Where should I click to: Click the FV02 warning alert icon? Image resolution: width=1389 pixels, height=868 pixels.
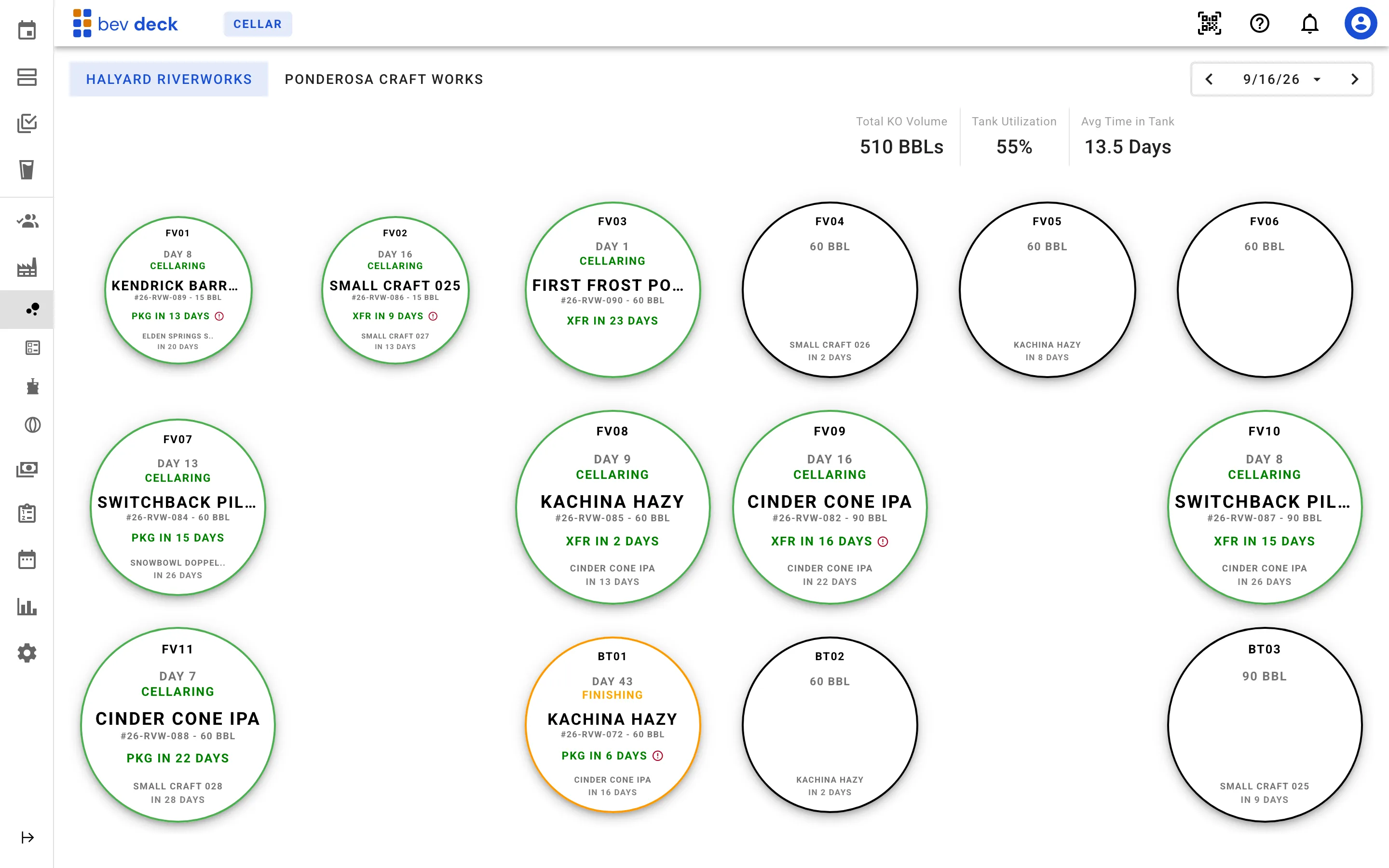pos(434,316)
